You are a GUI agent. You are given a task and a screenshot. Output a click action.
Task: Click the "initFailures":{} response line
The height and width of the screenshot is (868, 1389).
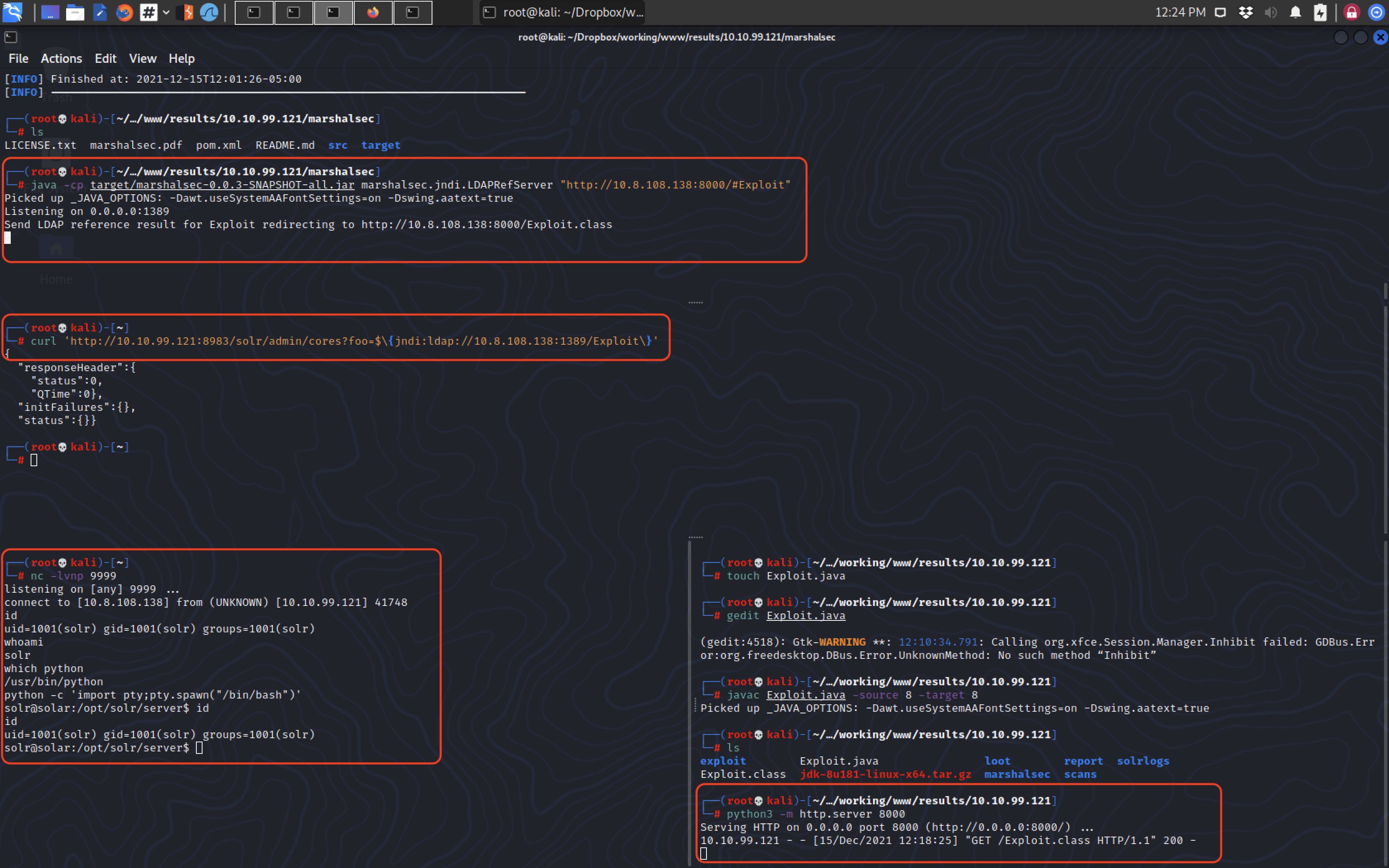coord(77,407)
